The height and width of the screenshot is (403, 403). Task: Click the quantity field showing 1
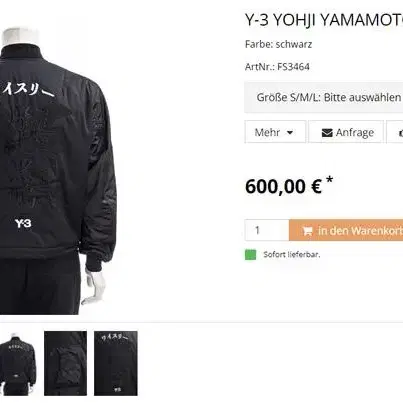pyautogui.click(x=267, y=230)
